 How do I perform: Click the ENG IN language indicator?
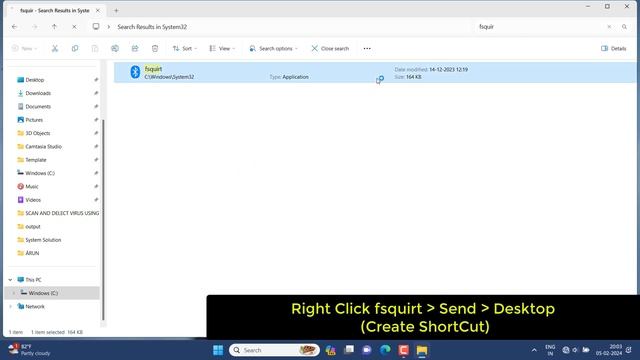click(x=550, y=350)
